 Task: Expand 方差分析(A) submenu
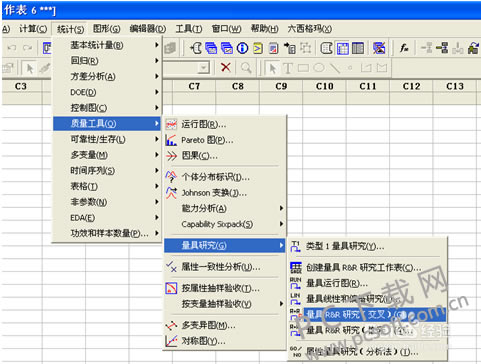coord(107,76)
